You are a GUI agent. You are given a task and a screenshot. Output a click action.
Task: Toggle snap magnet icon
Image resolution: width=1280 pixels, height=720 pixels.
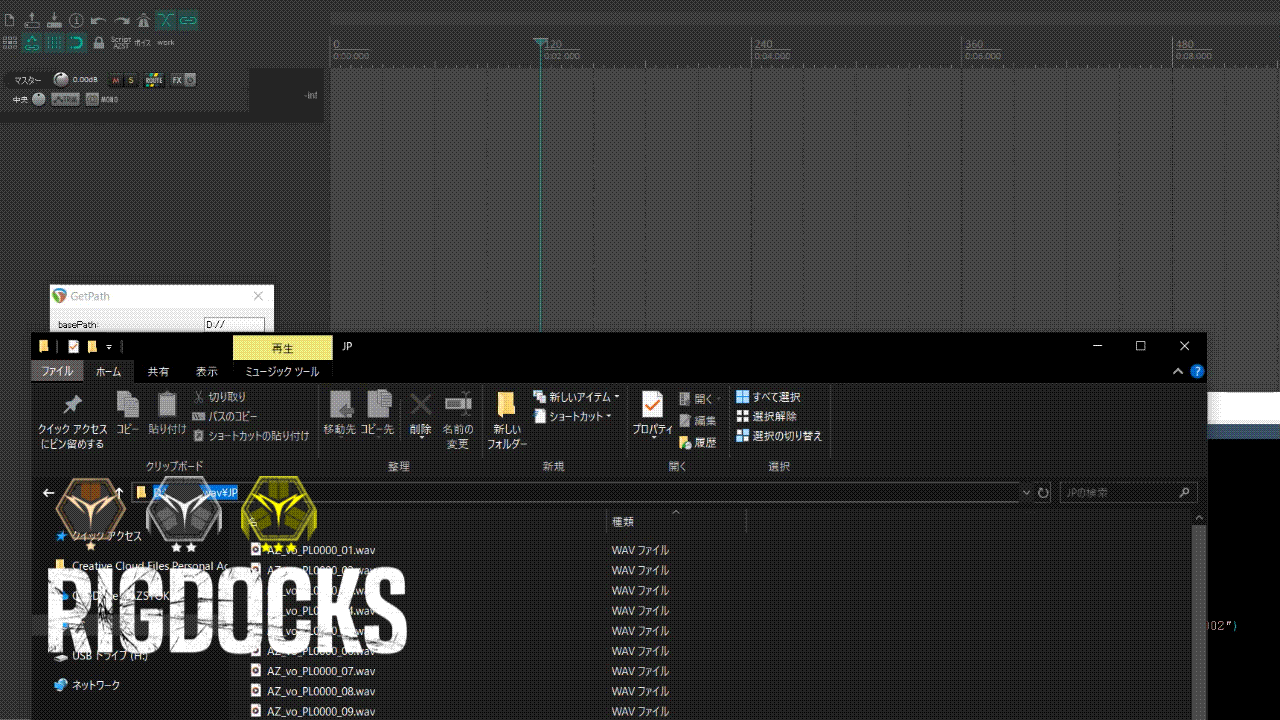click(x=76, y=43)
